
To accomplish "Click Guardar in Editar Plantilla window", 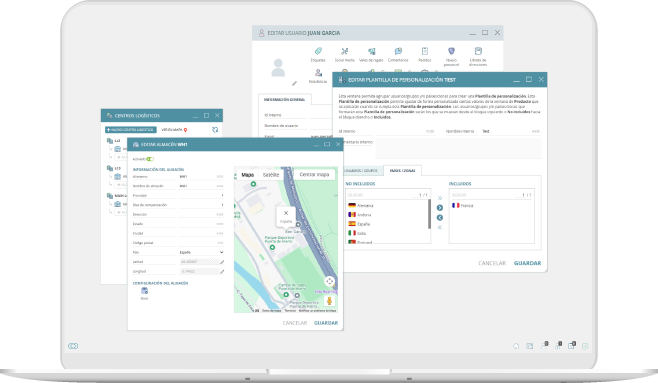I will click(527, 263).
